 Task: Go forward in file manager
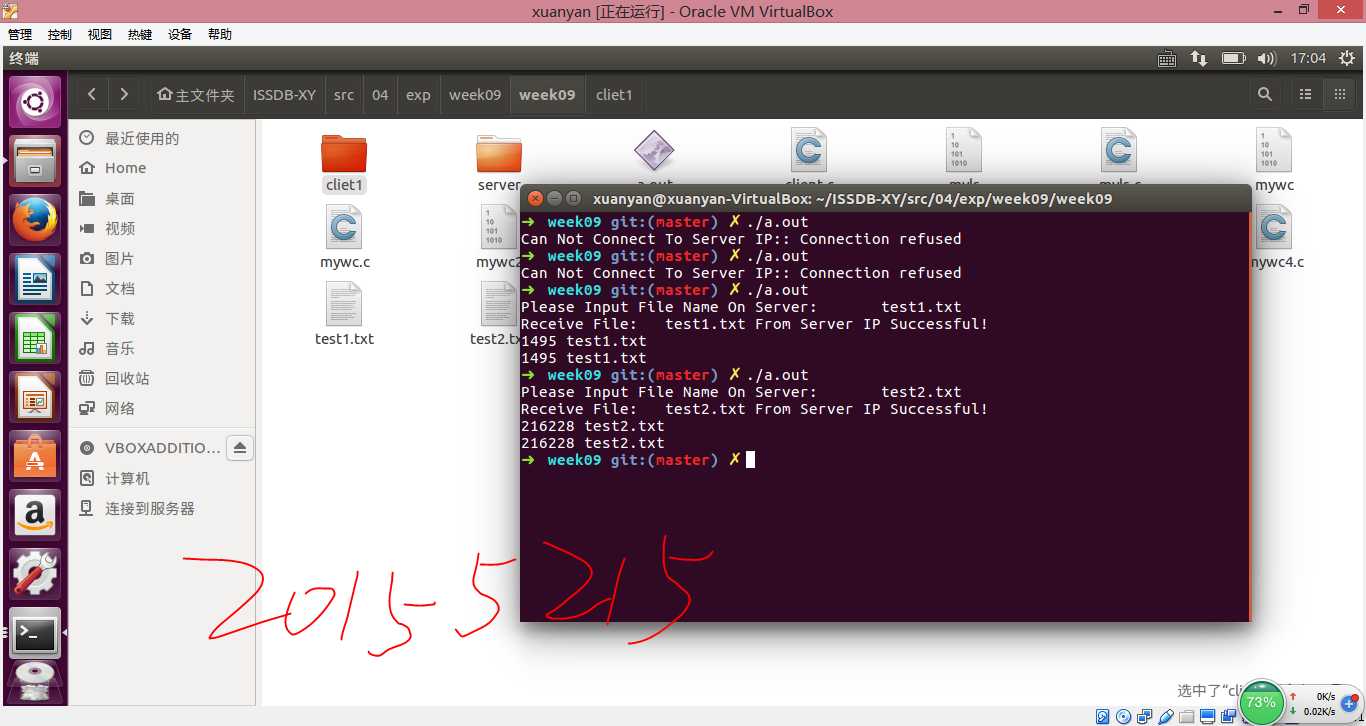coord(124,95)
